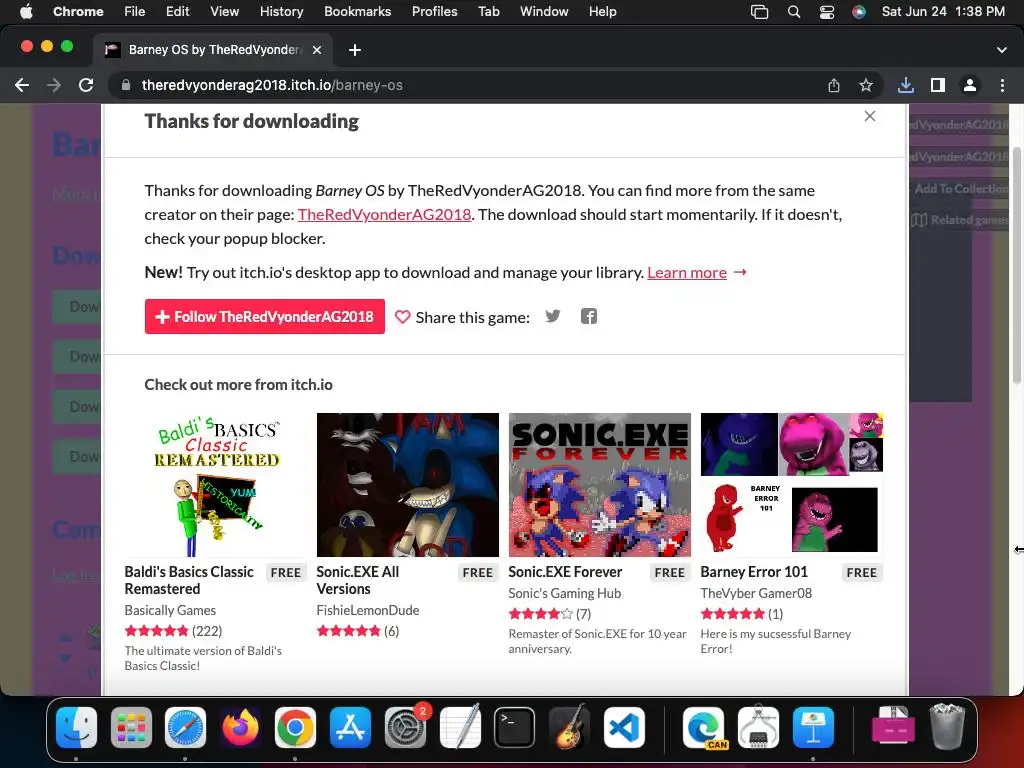
Task: Go back in Chrome
Action: point(22,85)
